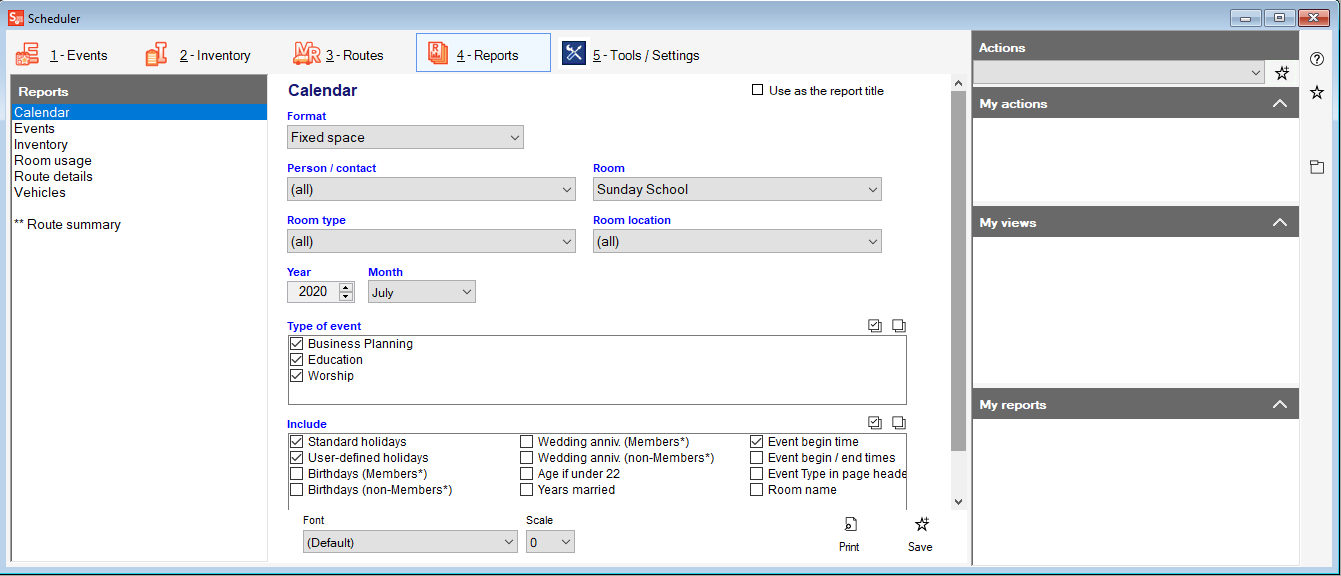Switch to the Inventory tab
Screen dimensions: 1341x576
click(x=197, y=55)
